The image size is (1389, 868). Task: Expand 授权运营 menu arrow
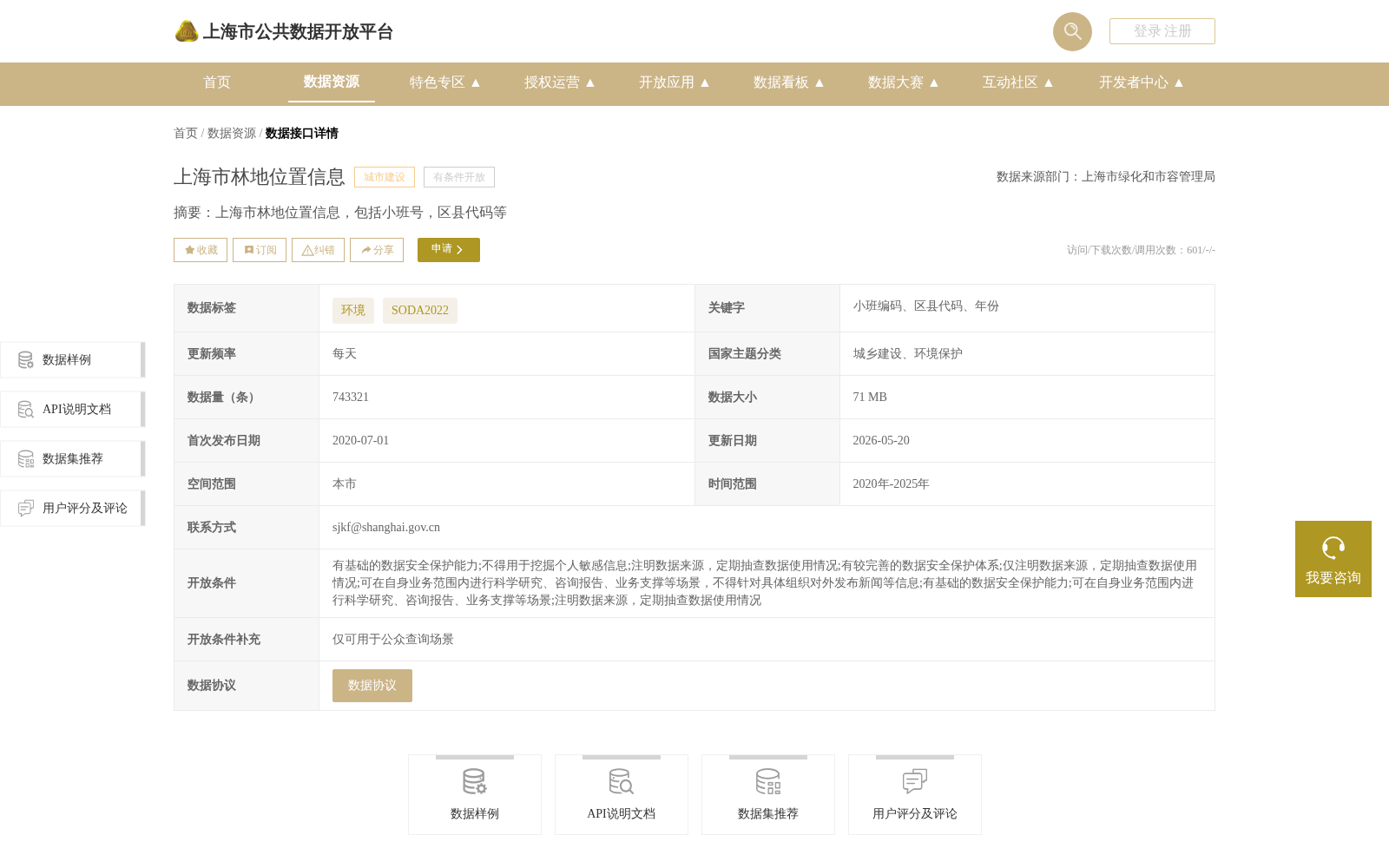pos(590,82)
